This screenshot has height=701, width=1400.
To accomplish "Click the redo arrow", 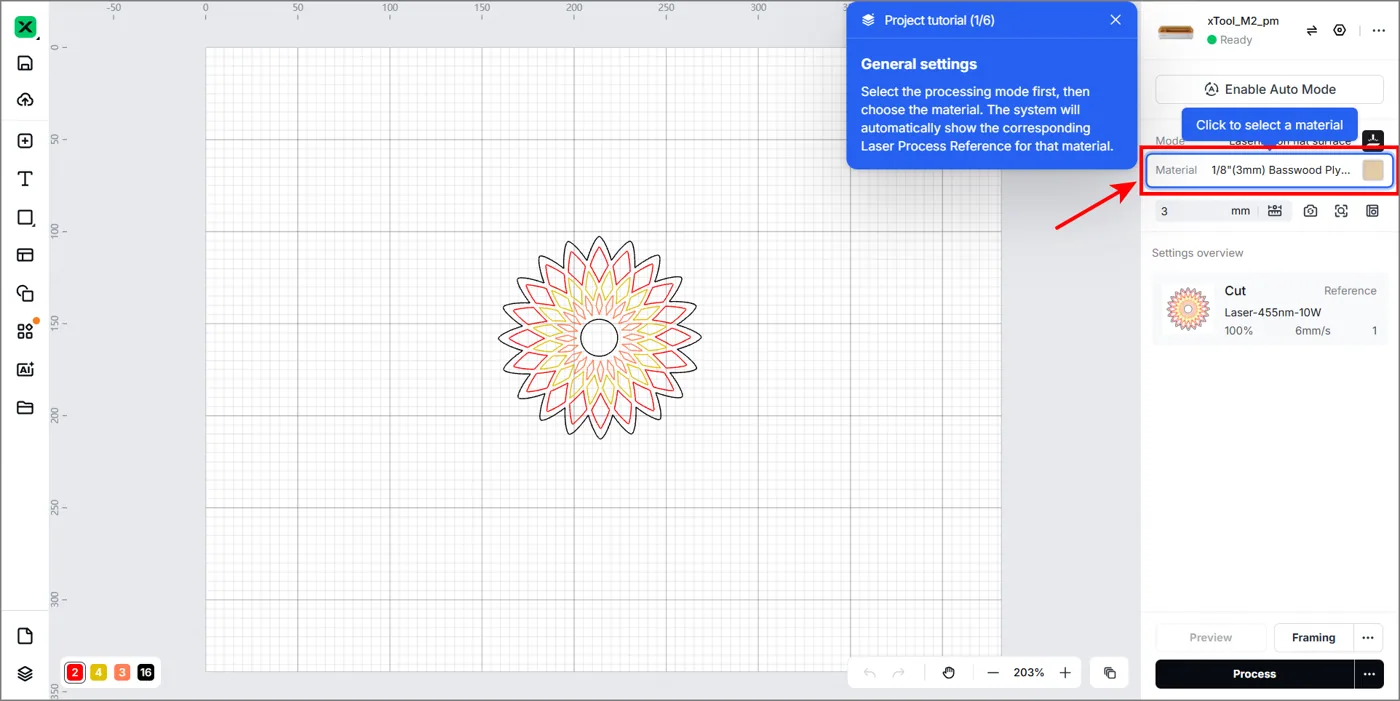I will [x=898, y=673].
